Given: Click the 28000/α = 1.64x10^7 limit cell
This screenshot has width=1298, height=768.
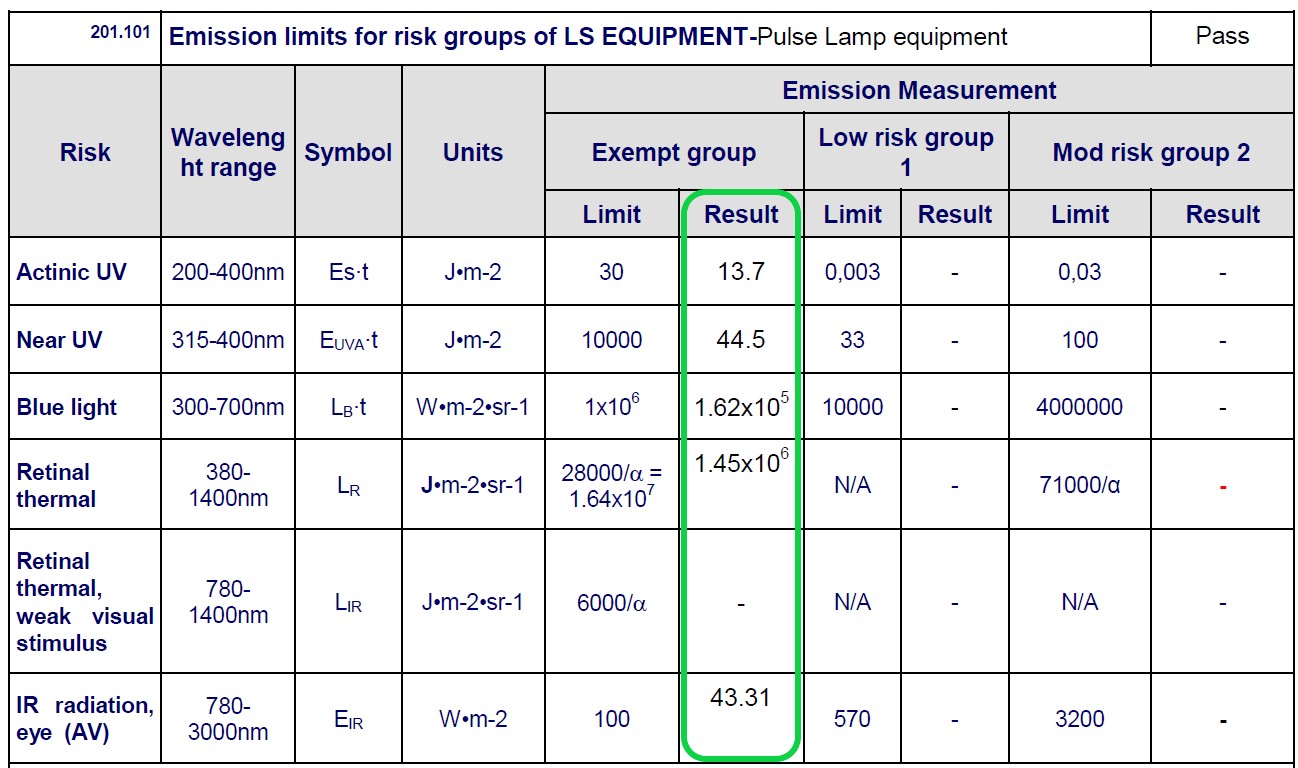Looking at the screenshot, I should [x=611, y=485].
